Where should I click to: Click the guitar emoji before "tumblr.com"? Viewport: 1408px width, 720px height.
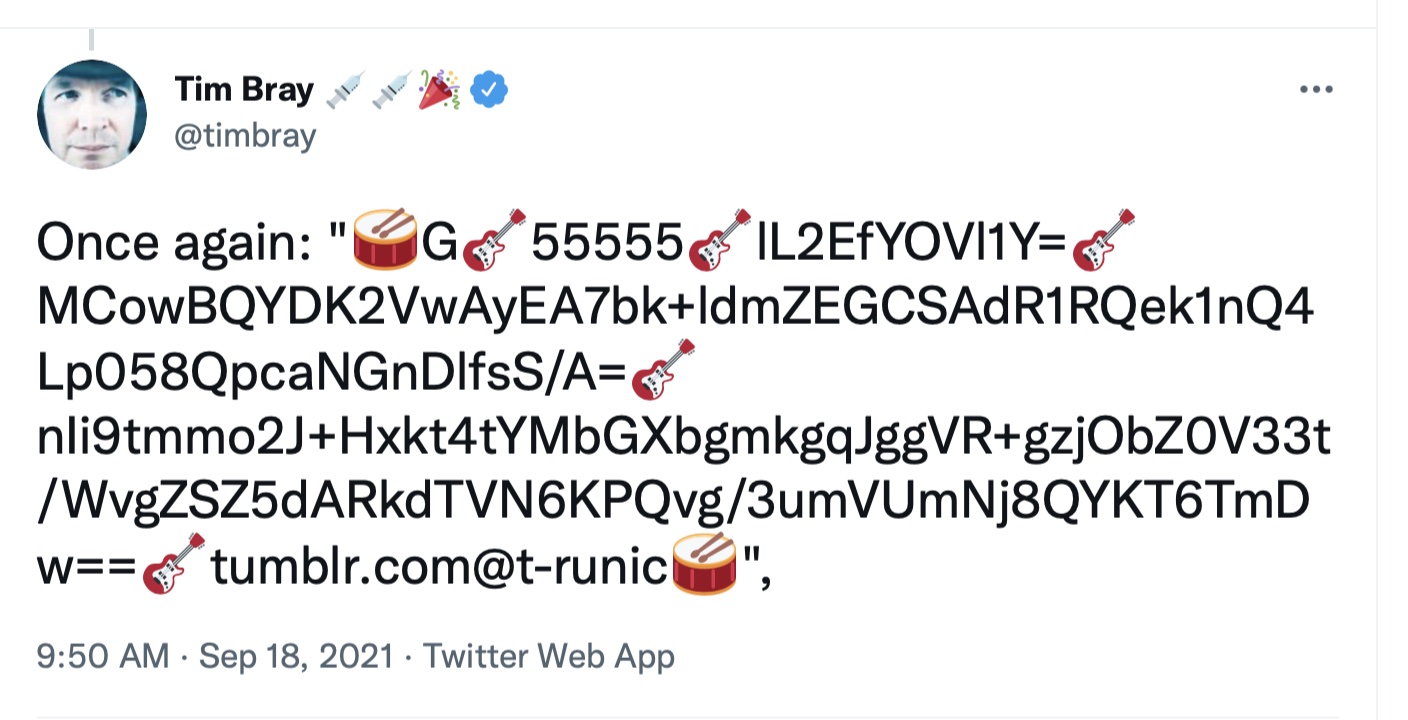174,565
